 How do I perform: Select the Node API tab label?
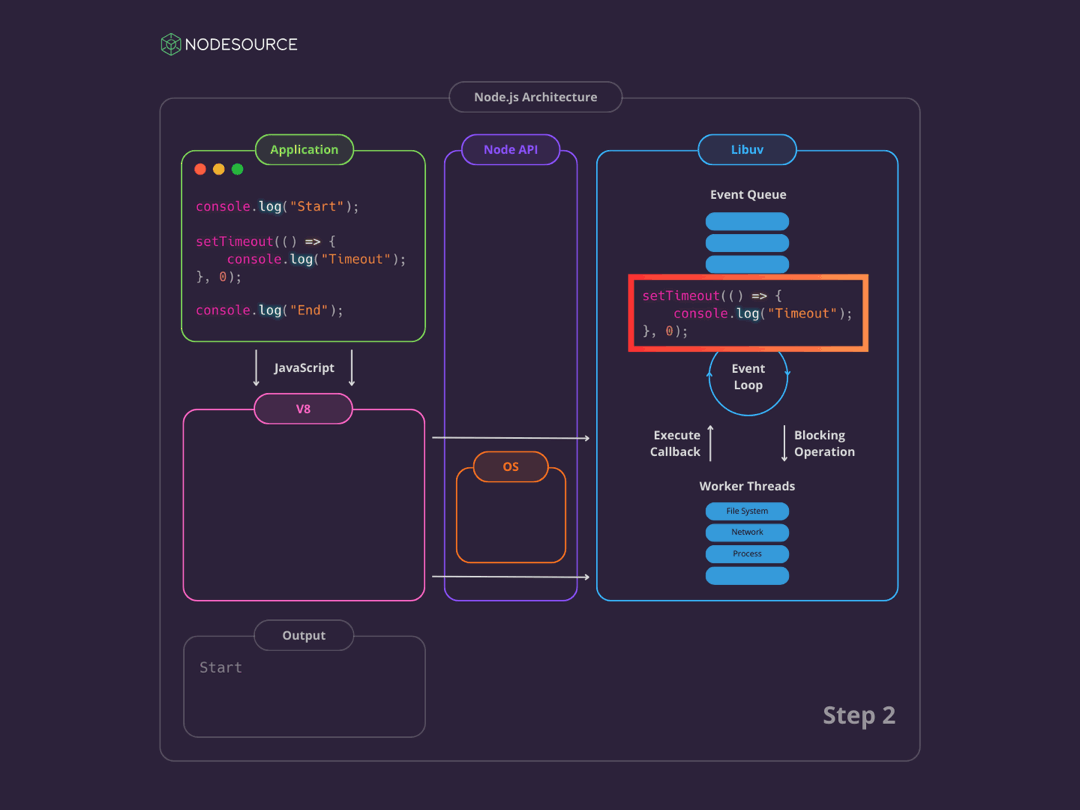tap(510, 150)
